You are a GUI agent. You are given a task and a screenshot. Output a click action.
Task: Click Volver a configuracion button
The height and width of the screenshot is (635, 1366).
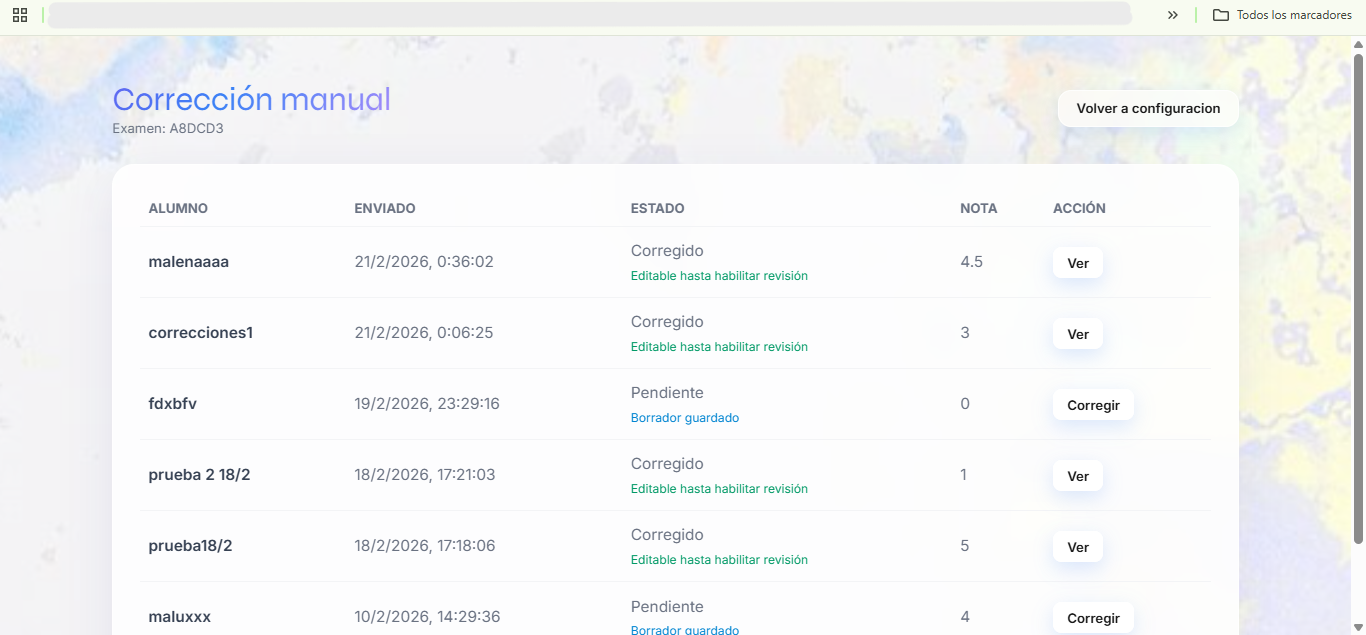tap(1148, 108)
